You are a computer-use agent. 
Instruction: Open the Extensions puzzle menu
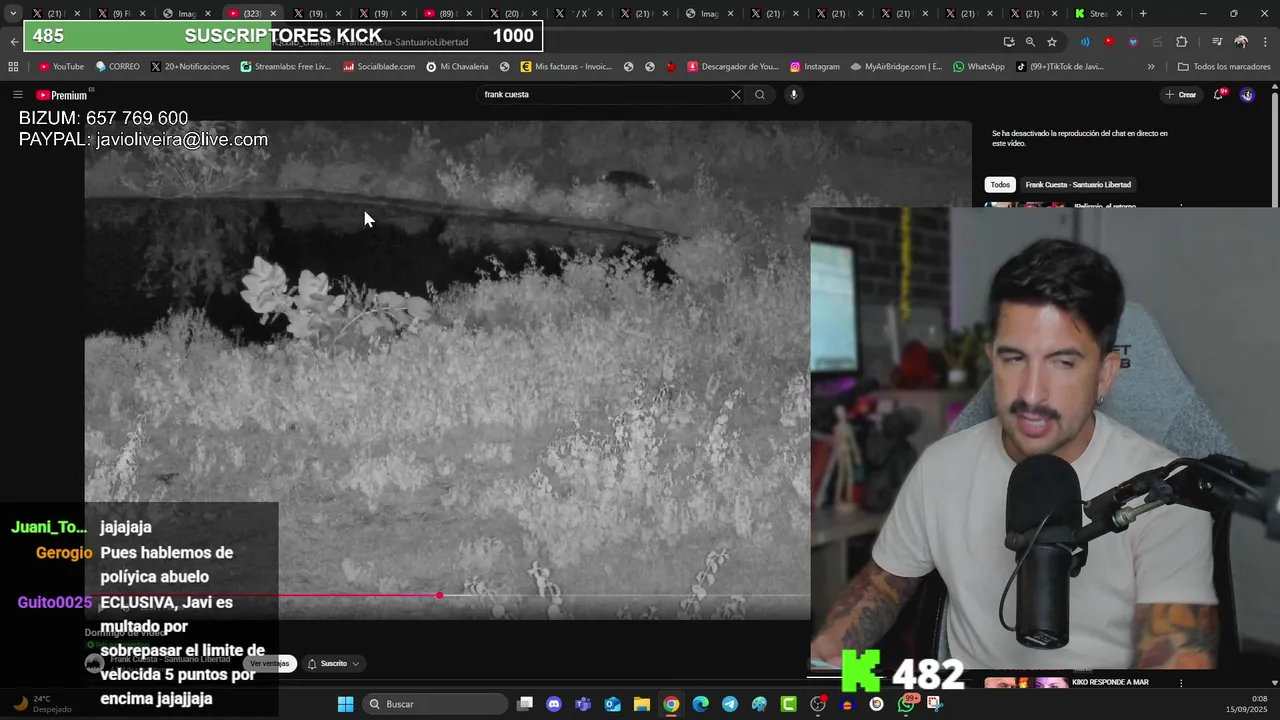point(1182,42)
